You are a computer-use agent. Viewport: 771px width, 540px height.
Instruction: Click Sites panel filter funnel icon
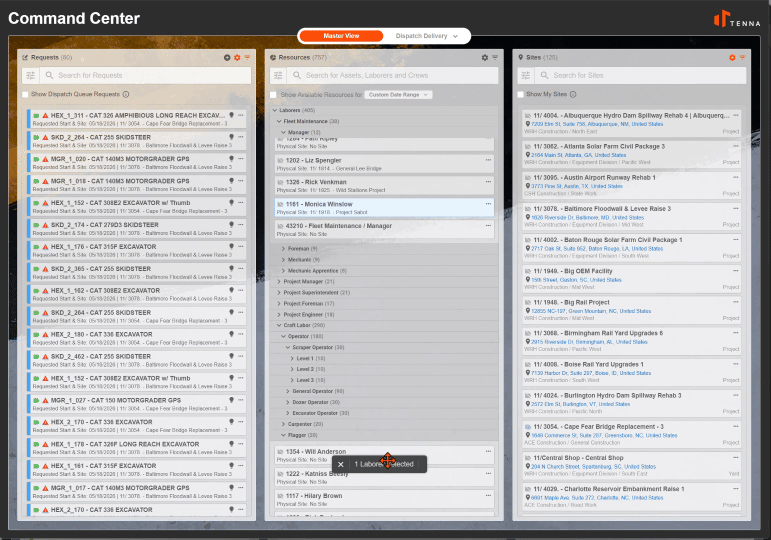pos(742,58)
